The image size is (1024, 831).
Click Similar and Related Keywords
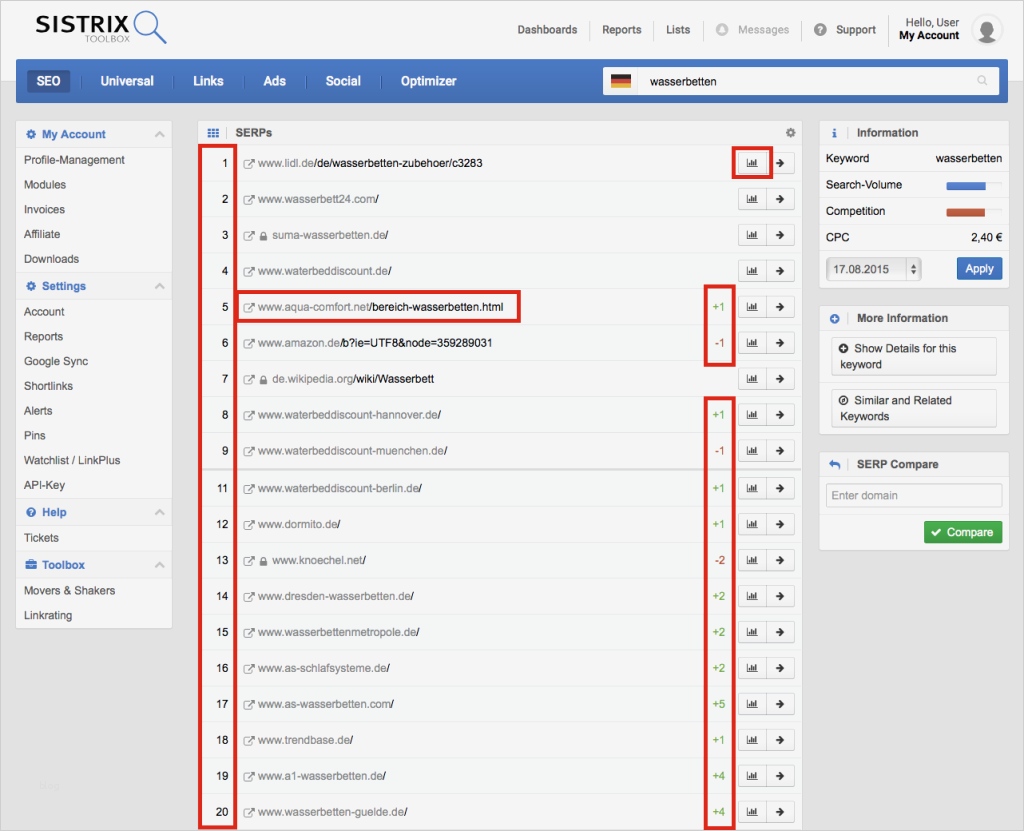(x=914, y=408)
